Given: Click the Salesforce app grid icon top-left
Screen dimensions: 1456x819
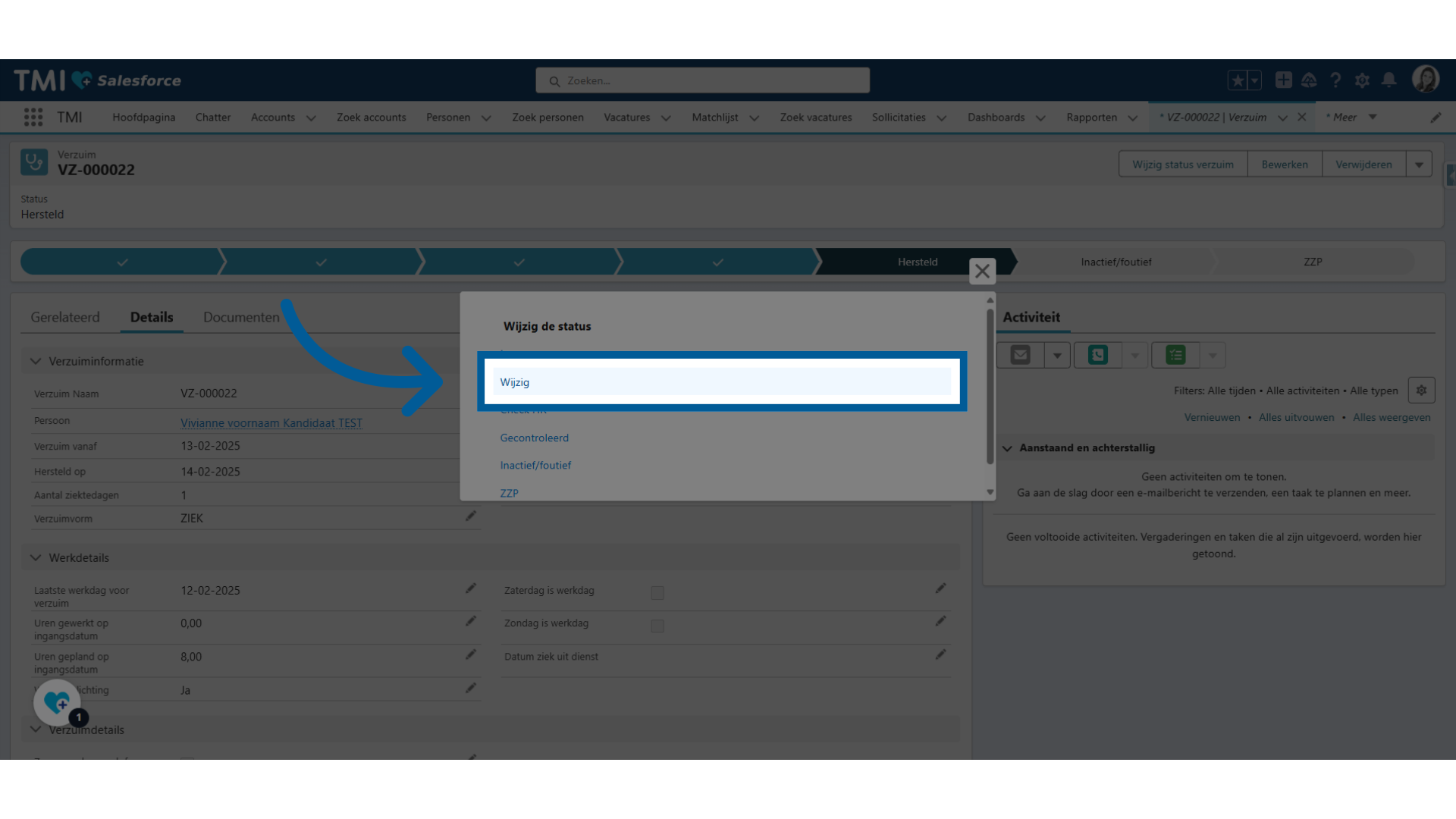Looking at the screenshot, I should point(33,117).
